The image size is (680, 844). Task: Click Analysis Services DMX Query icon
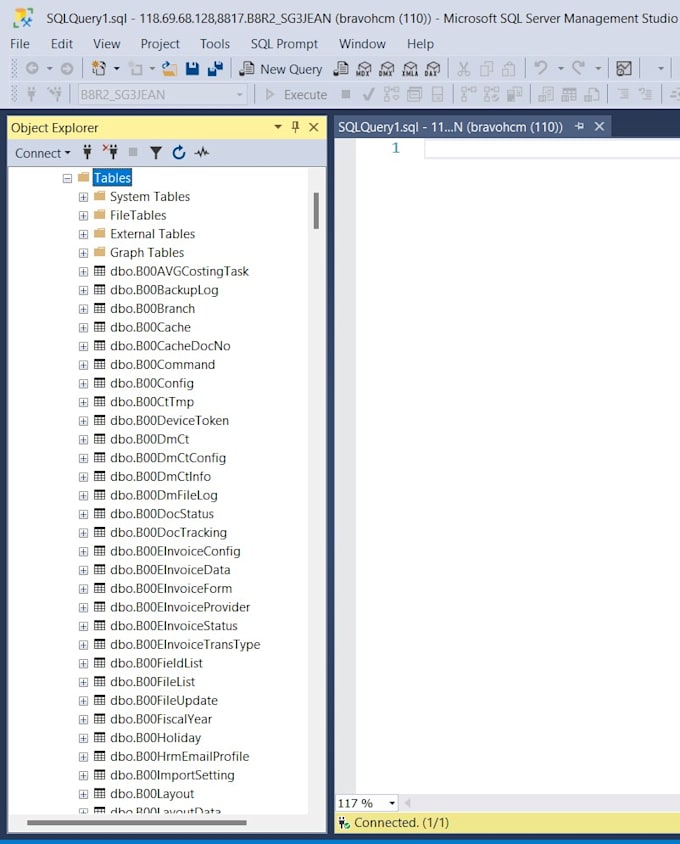[x=387, y=69]
